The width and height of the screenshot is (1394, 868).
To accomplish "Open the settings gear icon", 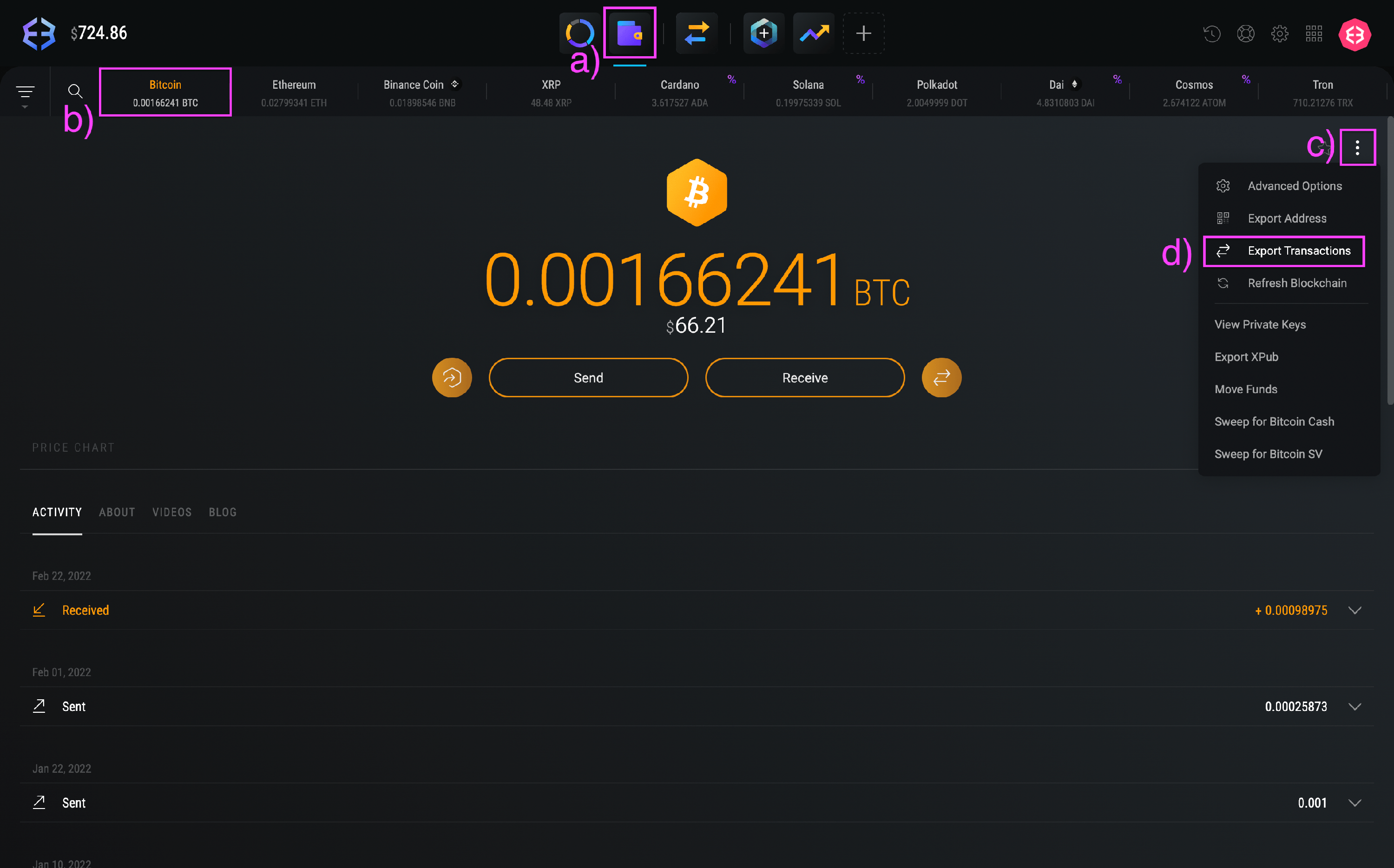I will pyautogui.click(x=1279, y=34).
